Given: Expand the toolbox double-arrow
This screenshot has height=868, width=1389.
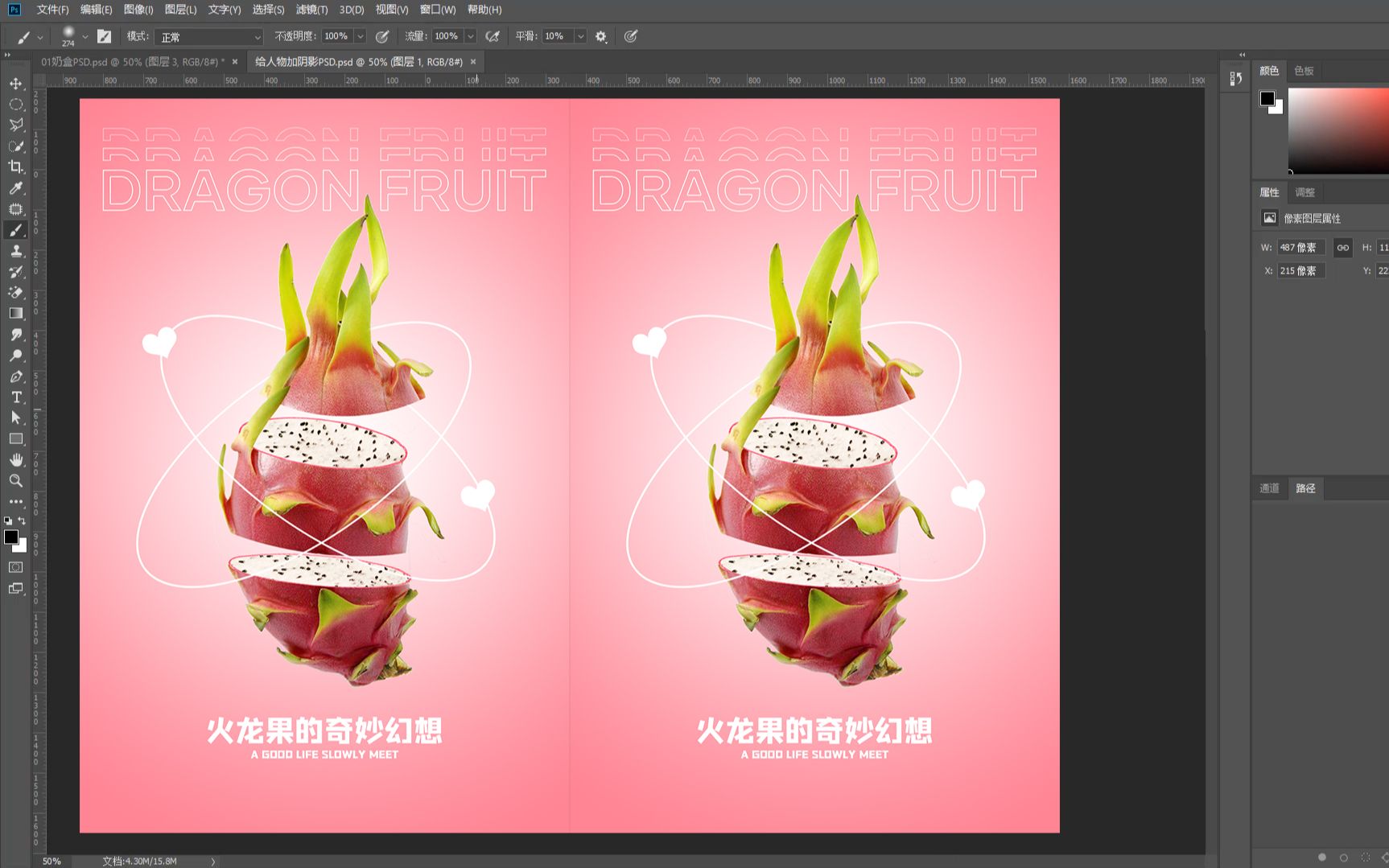Looking at the screenshot, I should coord(7,55).
